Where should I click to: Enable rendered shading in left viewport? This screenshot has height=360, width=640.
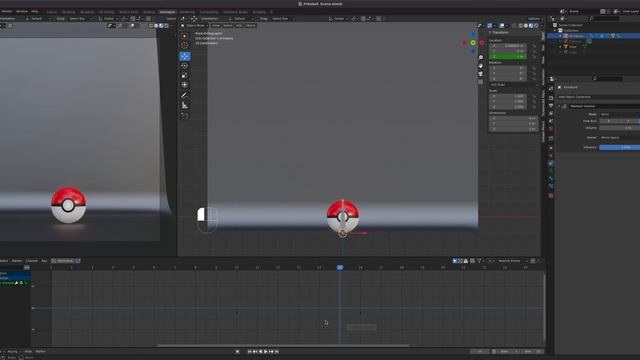tap(166, 26)
